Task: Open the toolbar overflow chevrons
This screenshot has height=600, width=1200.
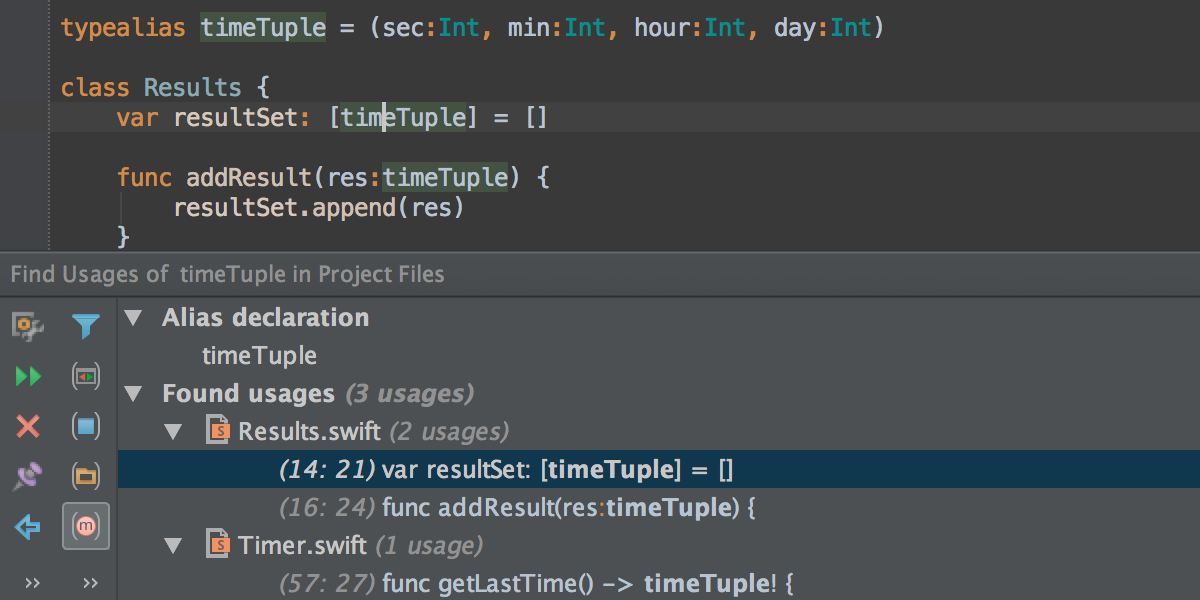Action: 33,582
